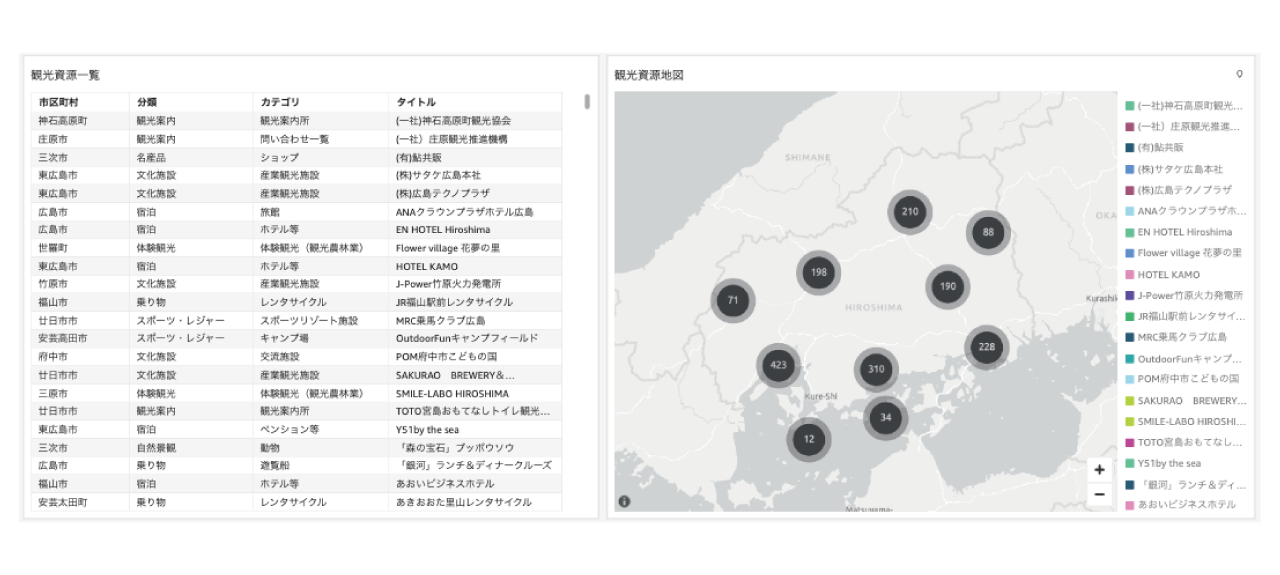Image resolution: width=1280 pixels, height=575 pixels.
Task: Sort by タイトル column header
Action: point(416,102)
